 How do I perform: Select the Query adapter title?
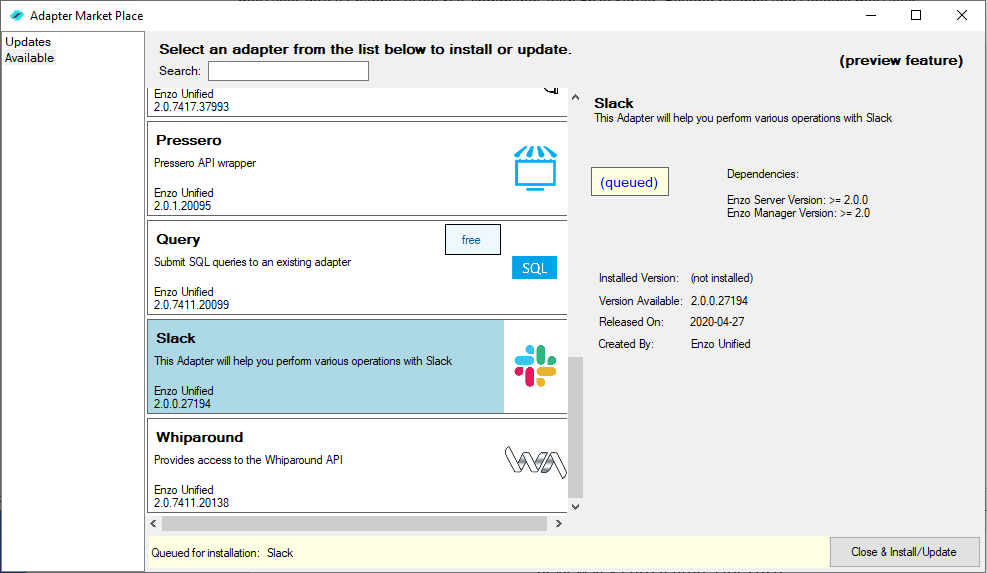(178, 239)
